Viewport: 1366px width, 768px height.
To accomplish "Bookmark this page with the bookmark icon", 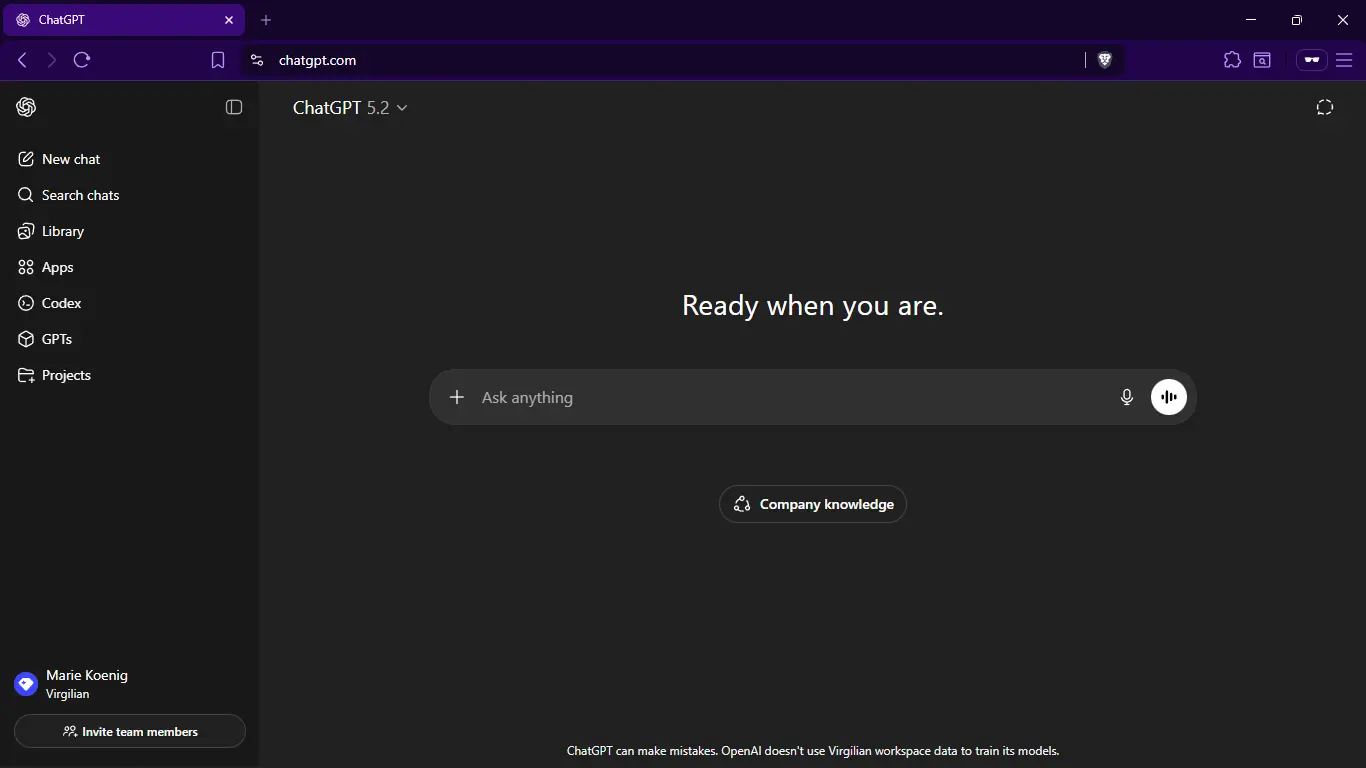I will point(218,60).
